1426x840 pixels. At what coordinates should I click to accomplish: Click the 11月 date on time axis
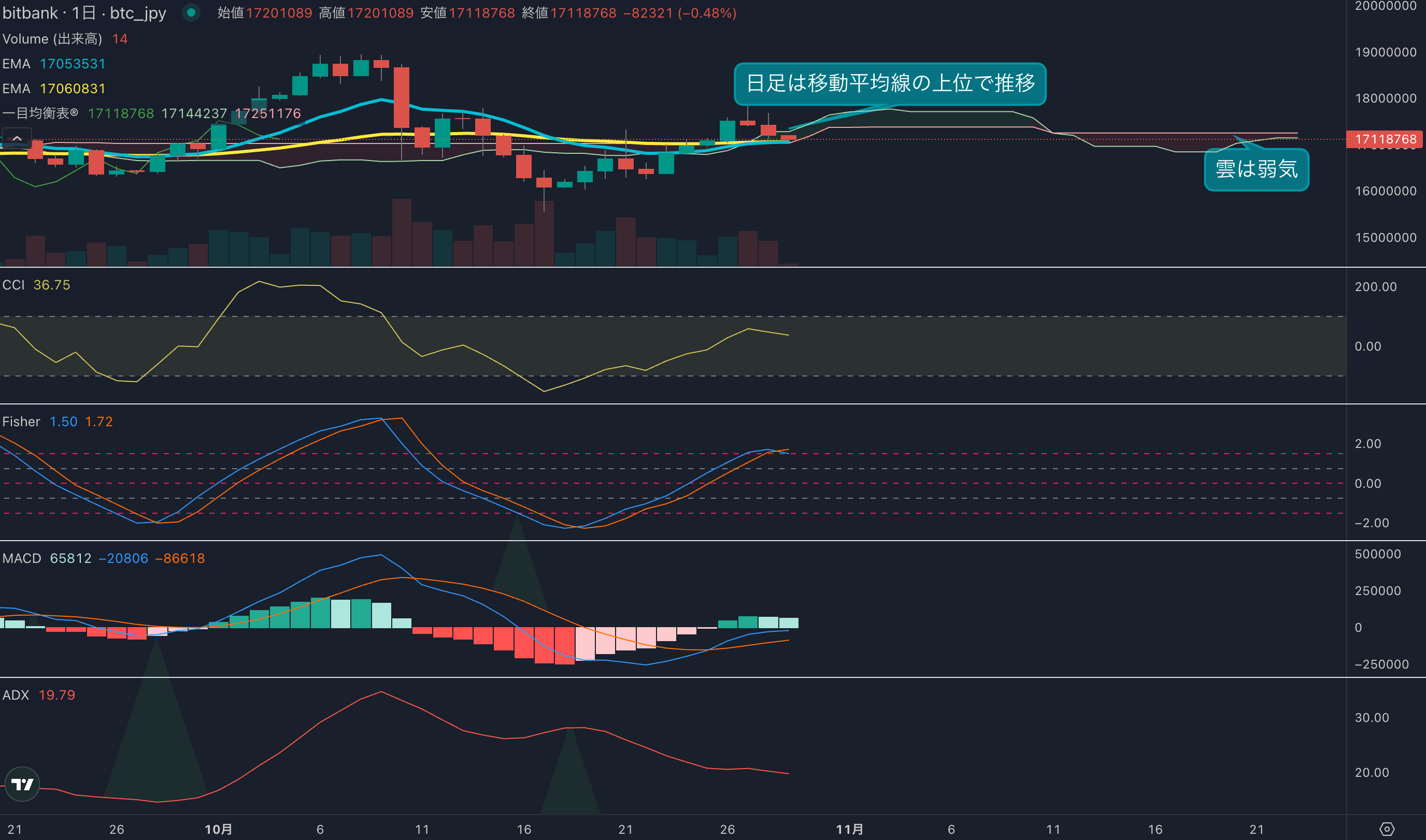[x=849, y=829]
